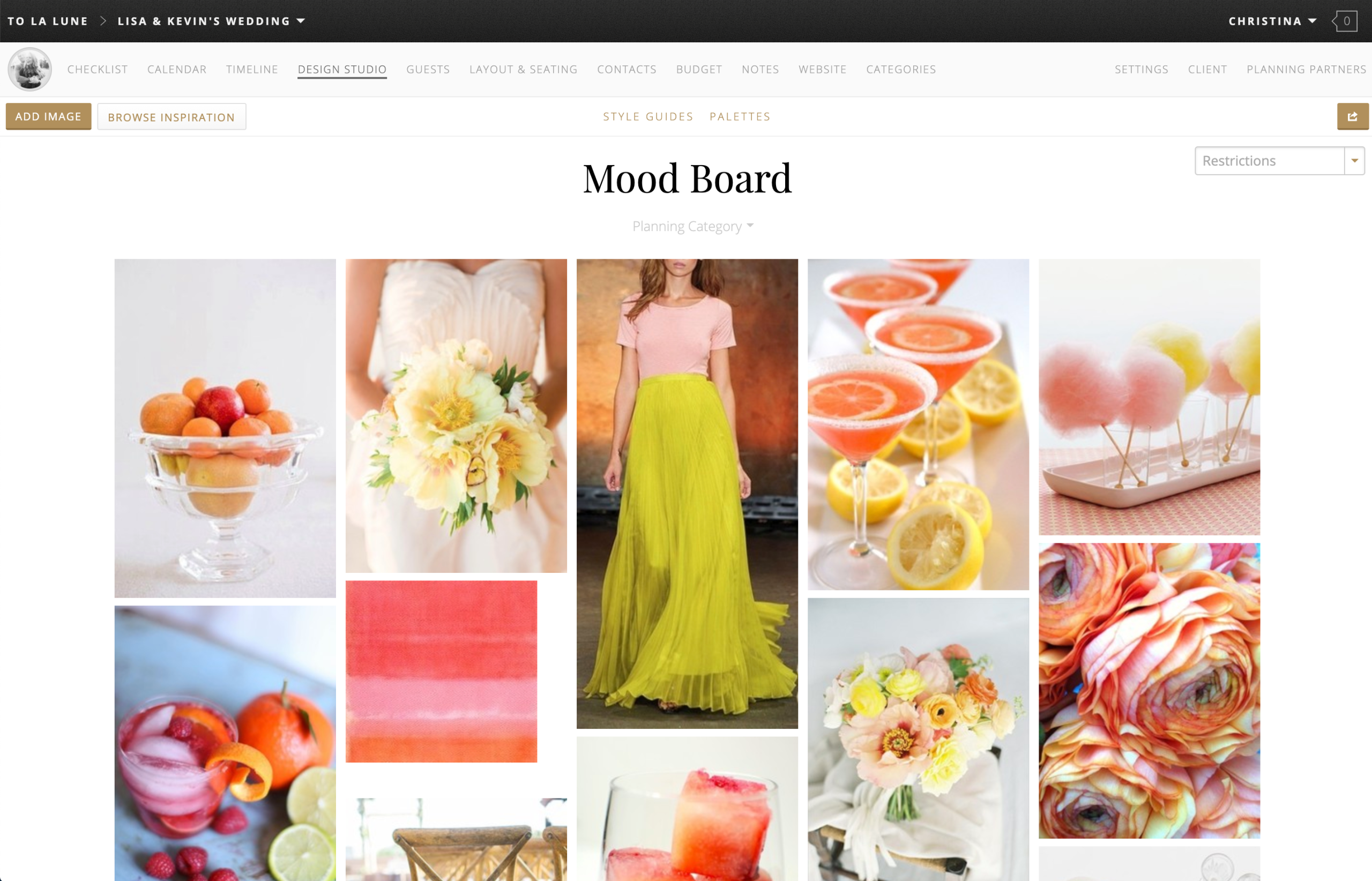
Task: Switch to the Palettes view
Action: pyautogui.click(x=739, y=116)
